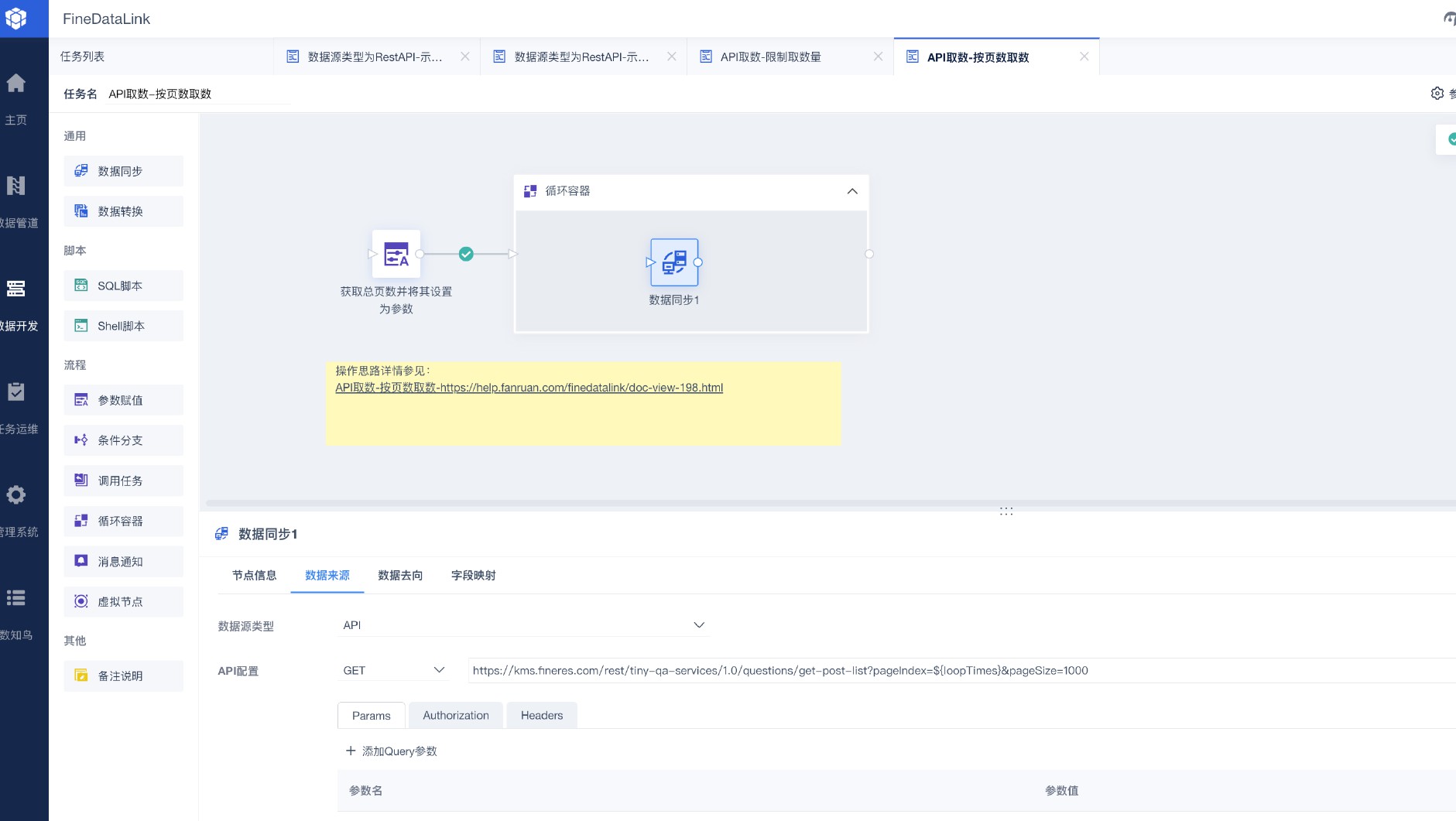The width and height of the screenshot is (1456, 821).
Task: Close the second 数据源类型为RestAPI tab
Action: point(671,56)
